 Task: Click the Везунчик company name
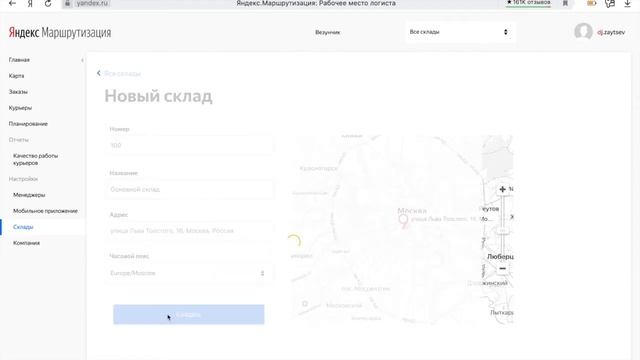[x=327, y=32]
